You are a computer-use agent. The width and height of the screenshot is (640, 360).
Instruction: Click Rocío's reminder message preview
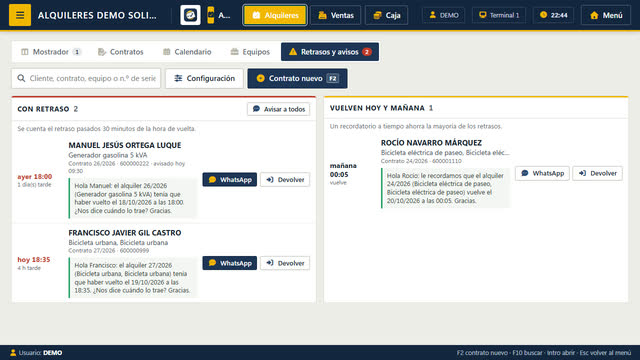click(x=445, y=188)
